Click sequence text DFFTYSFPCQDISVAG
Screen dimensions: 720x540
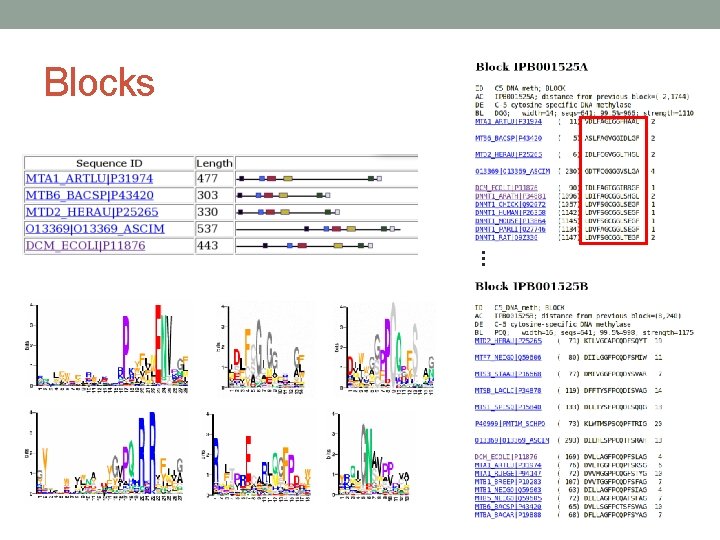point(615,390)
